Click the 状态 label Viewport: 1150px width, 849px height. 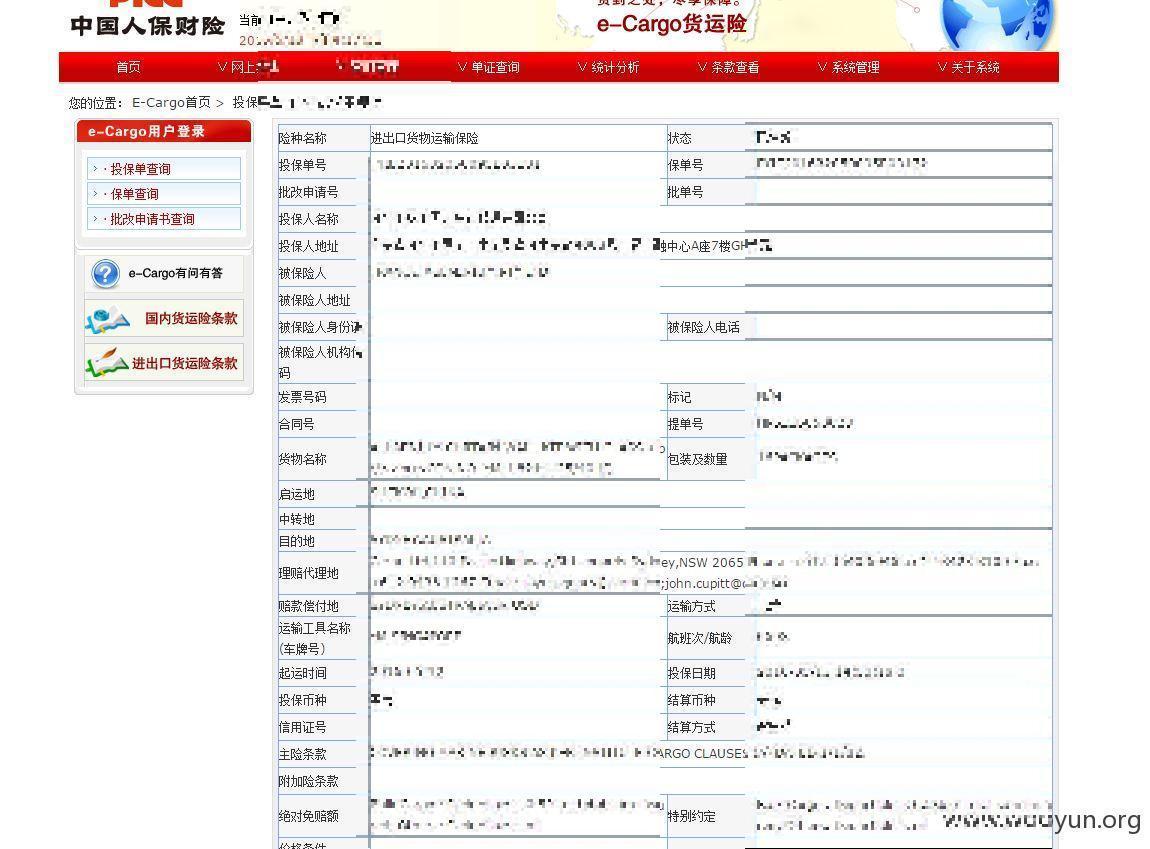680,138
